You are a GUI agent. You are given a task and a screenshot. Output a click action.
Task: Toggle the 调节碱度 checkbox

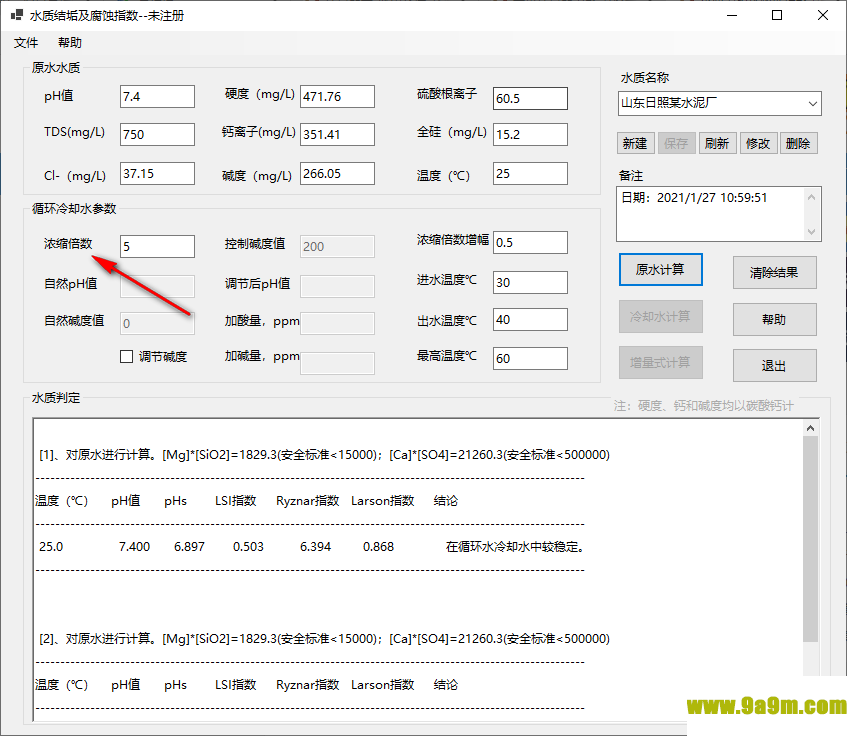click(x=126, y=356)
